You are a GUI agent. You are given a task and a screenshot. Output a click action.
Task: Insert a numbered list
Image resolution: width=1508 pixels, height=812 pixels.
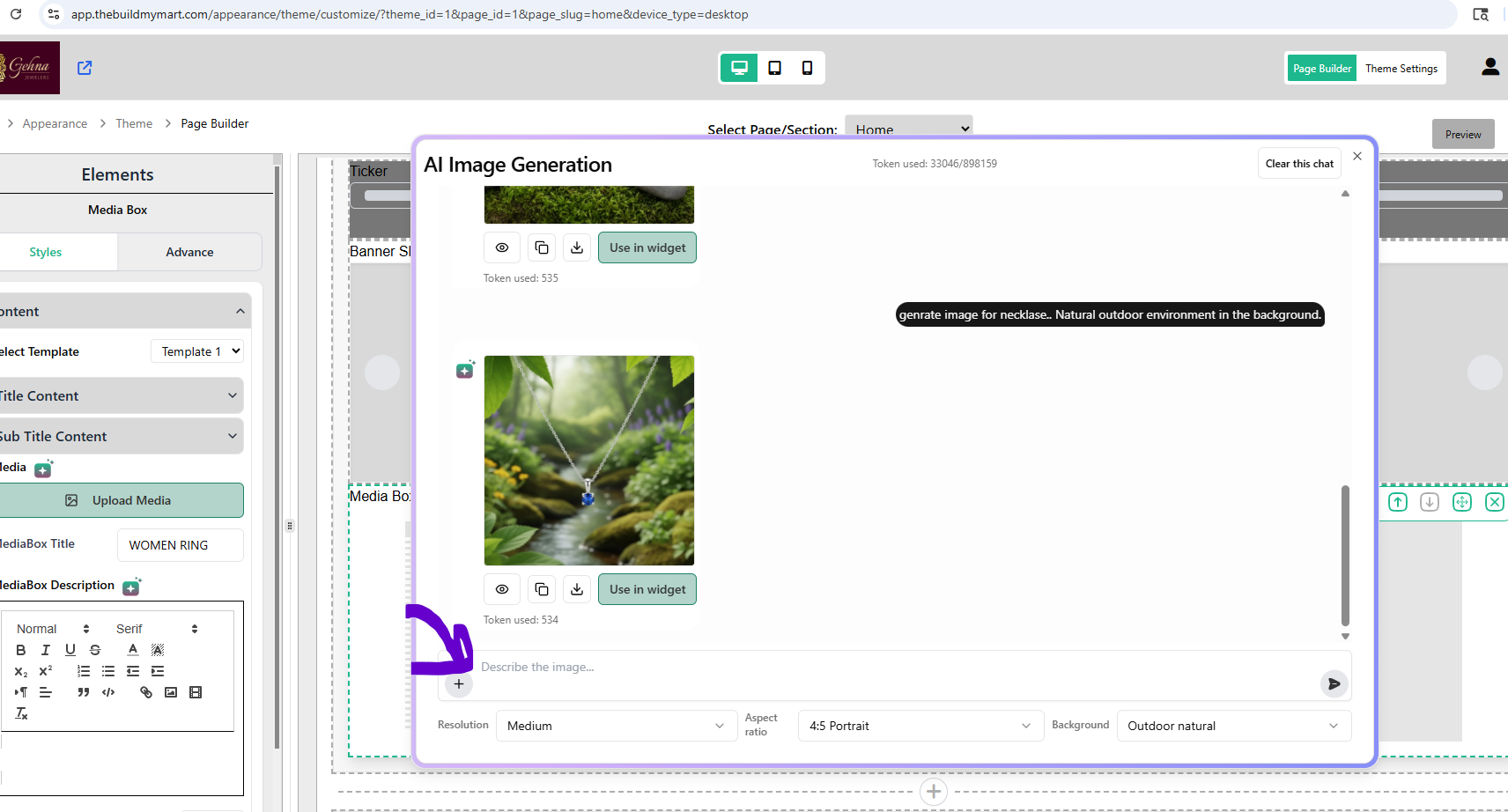pyautogui.click(x=84, y=671)
